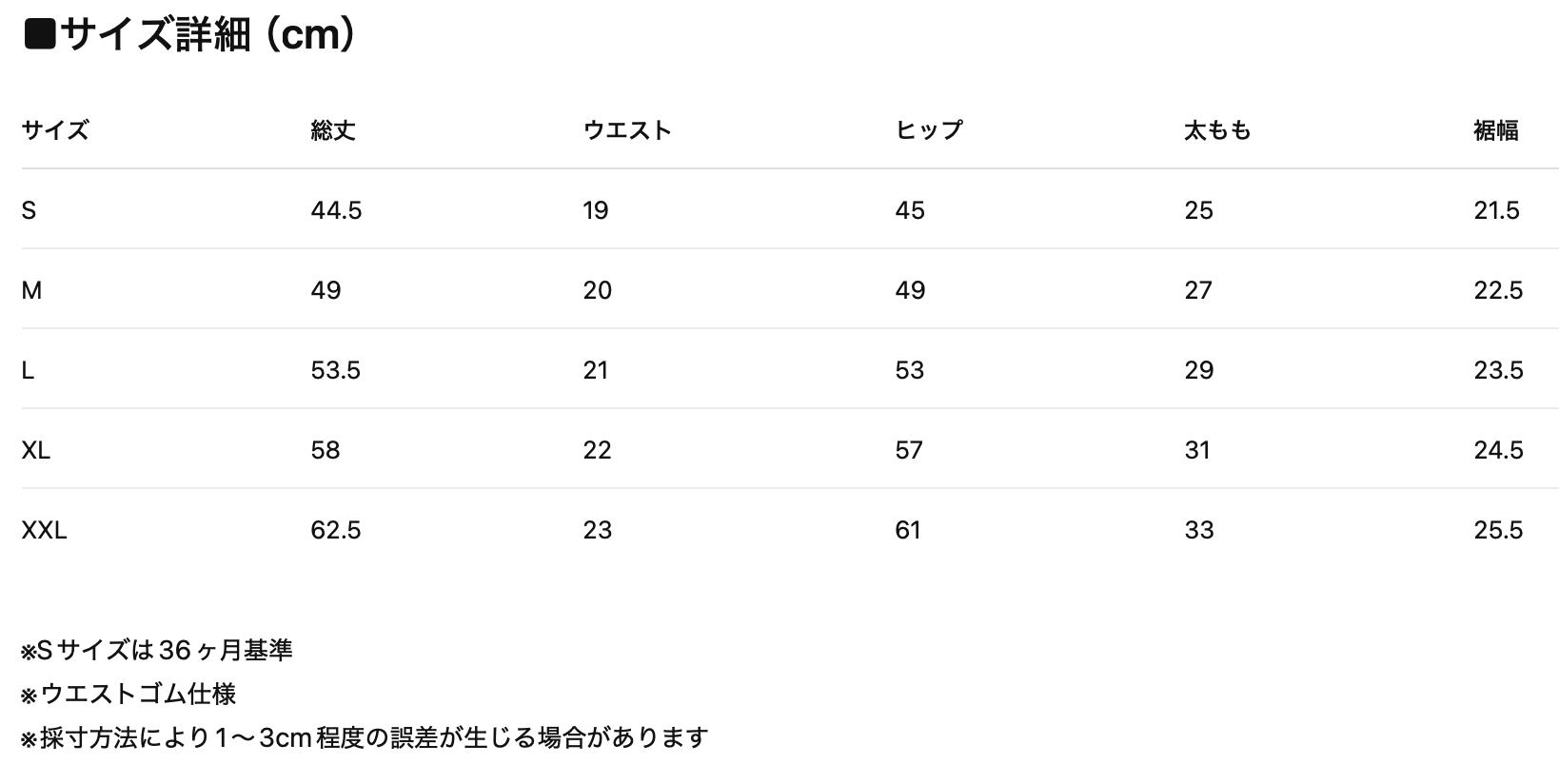
Task: Click the 44.5 total length value
Action: (x=336, y=210)
